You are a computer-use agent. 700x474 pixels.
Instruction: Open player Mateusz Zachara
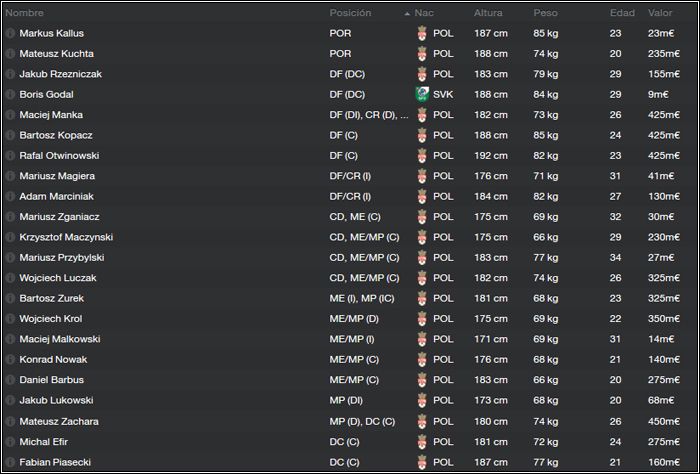click(58, 421)
